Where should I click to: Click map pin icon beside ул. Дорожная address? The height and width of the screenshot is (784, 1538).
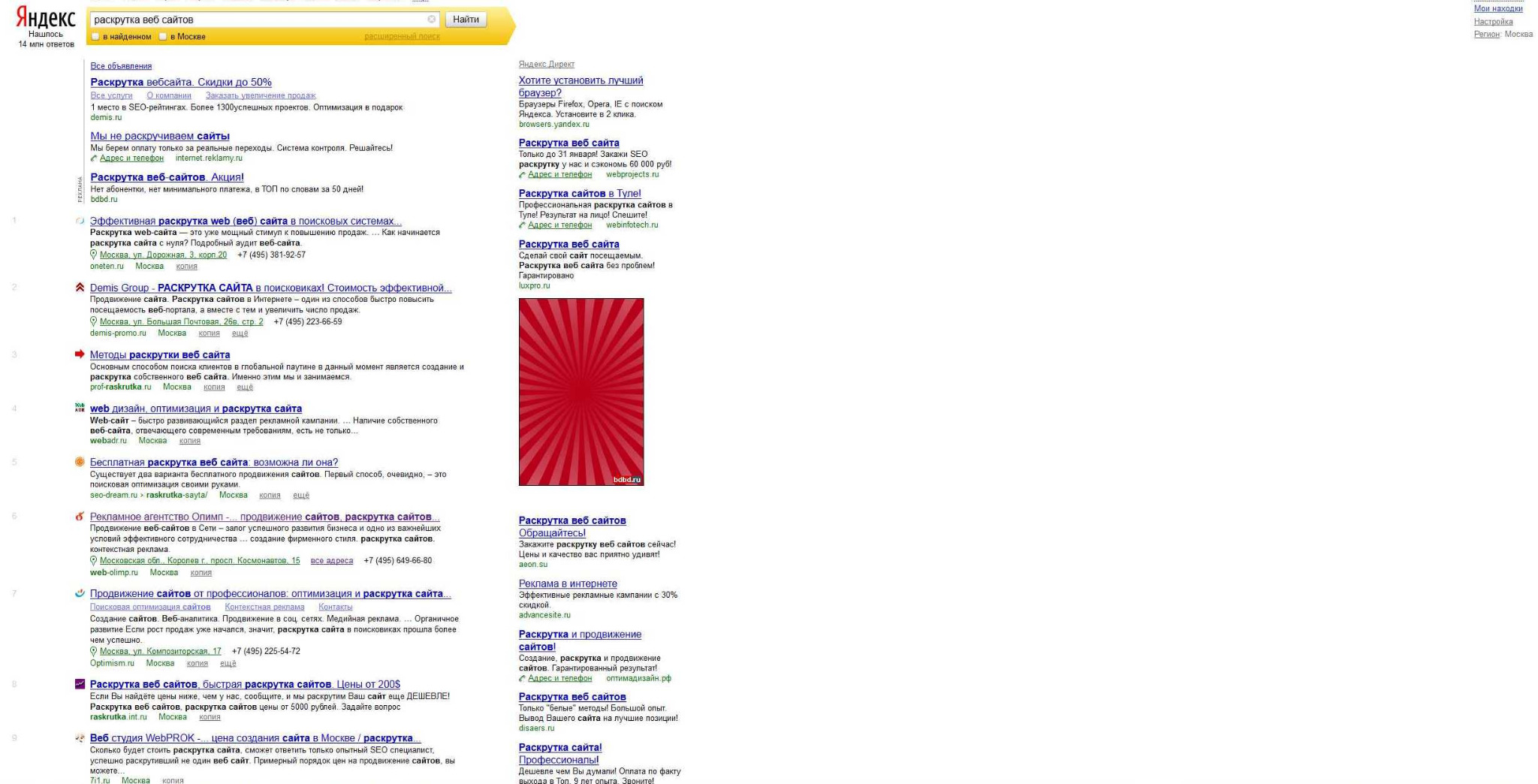click(94, 255)
